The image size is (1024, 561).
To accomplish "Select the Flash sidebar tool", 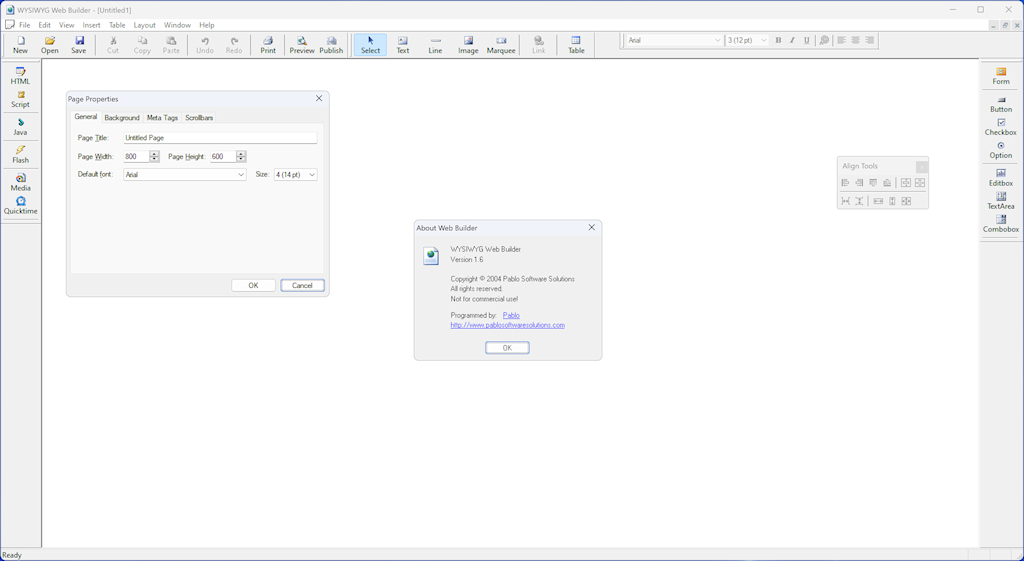I will click(x=20, y=155).
